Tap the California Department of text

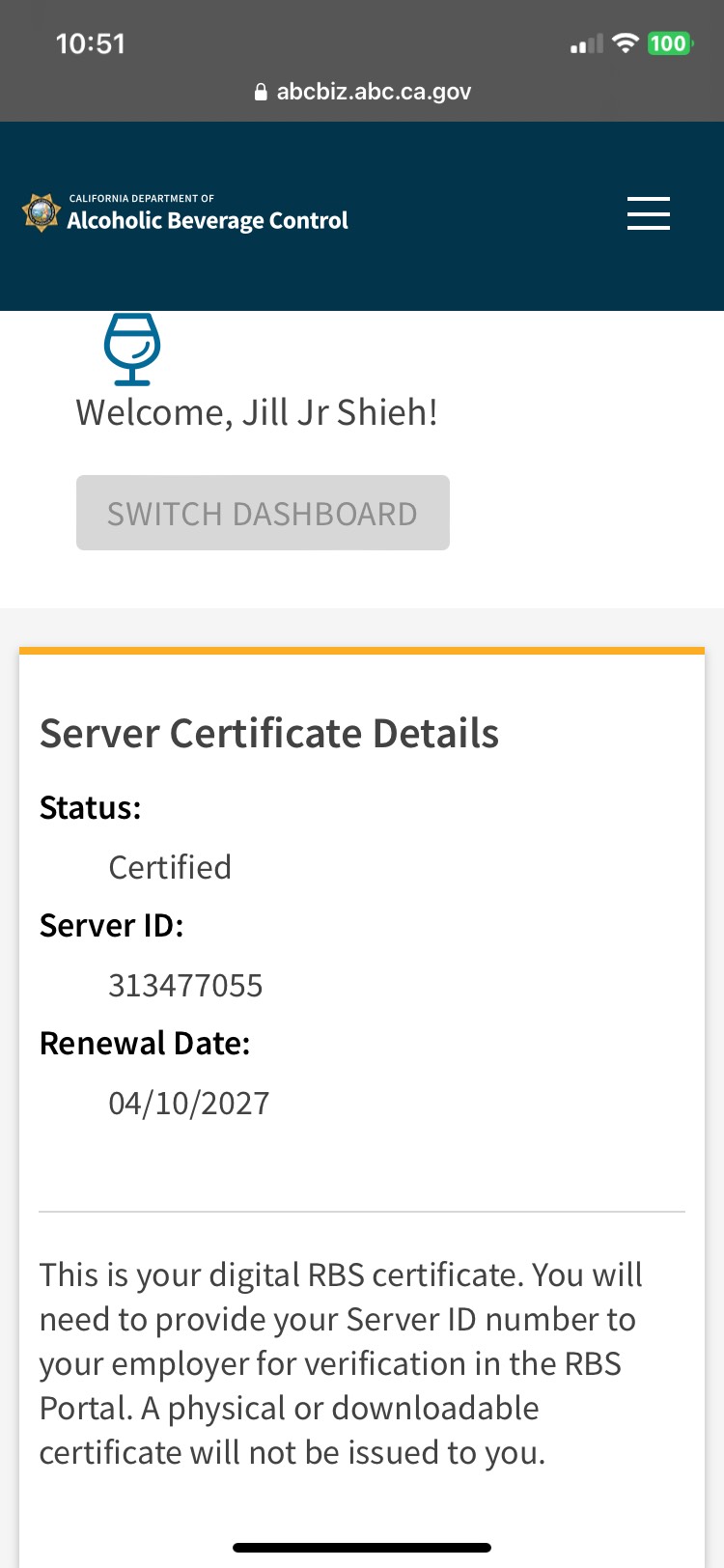coord(141,198)
